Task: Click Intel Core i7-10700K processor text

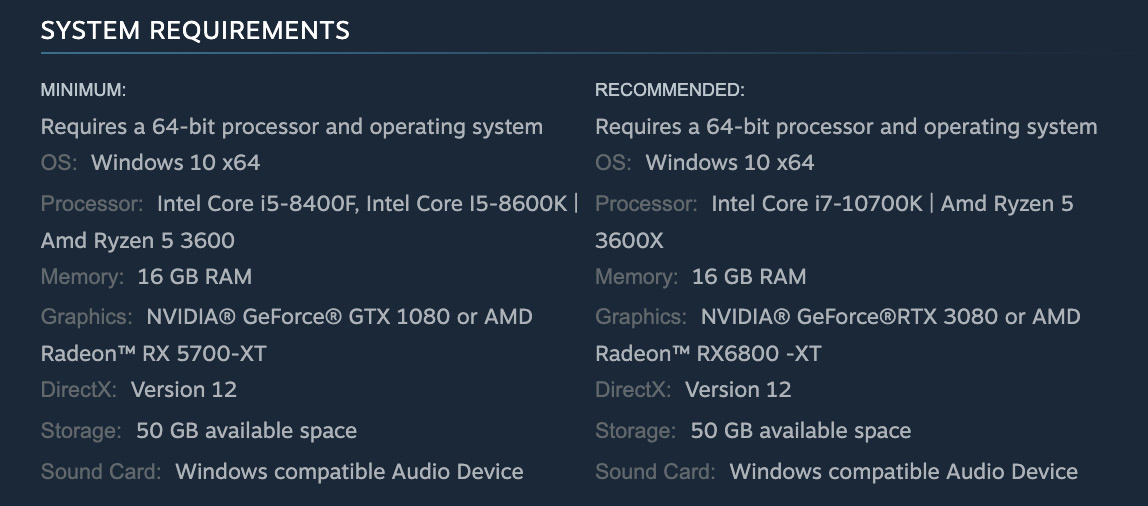Action: (x=817, y=204)
